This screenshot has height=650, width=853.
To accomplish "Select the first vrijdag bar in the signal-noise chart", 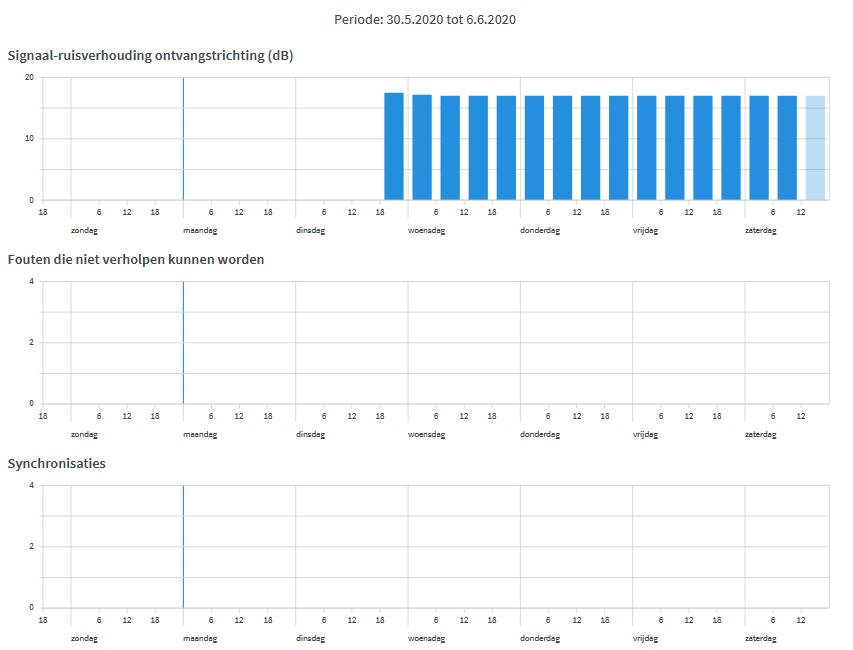I will click(646, 148).
